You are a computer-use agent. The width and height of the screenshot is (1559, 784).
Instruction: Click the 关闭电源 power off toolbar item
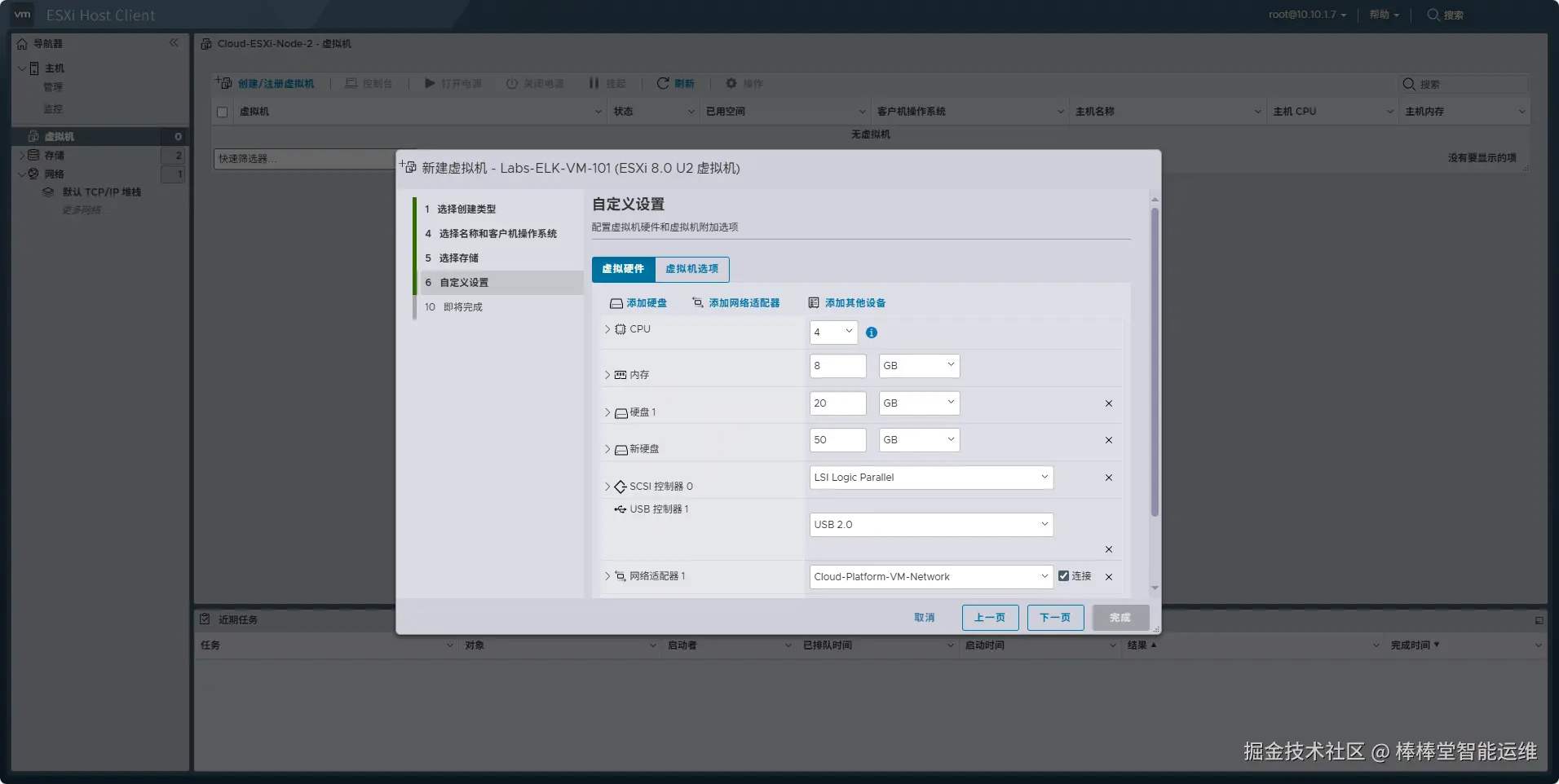[x=535, y=83]
